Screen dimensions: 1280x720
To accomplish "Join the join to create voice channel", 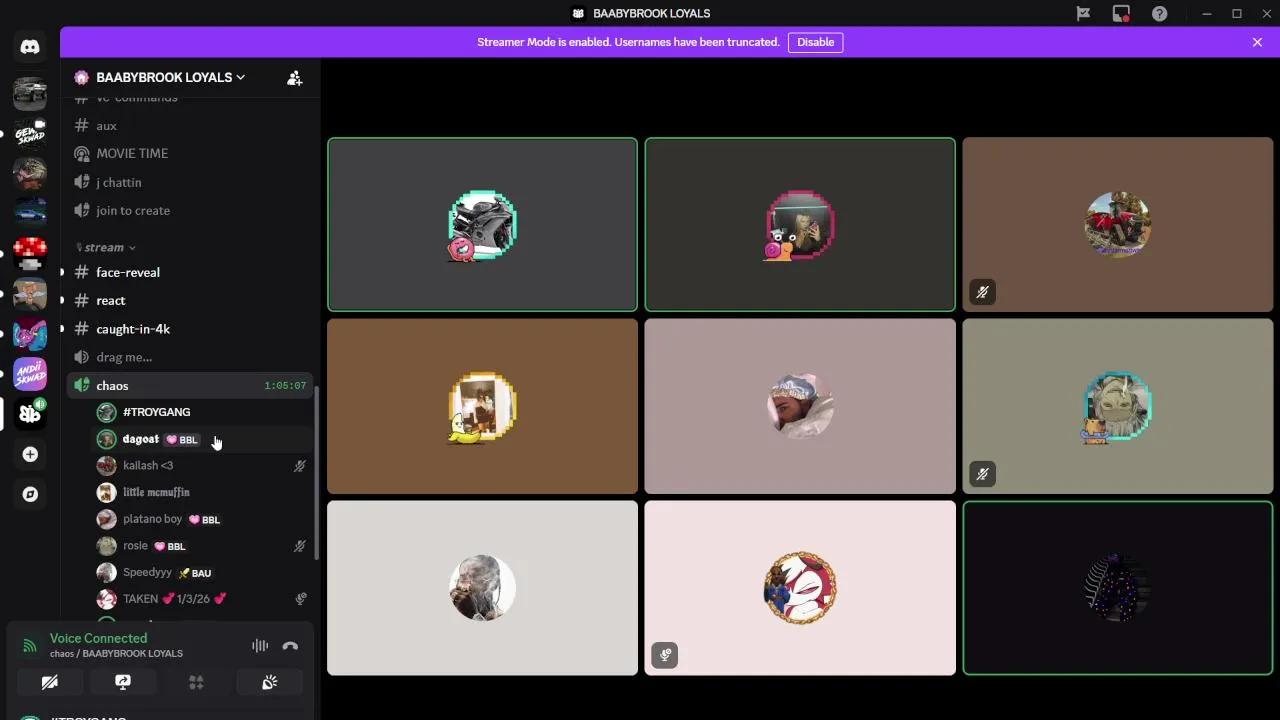I will click(x=190, y=211).
